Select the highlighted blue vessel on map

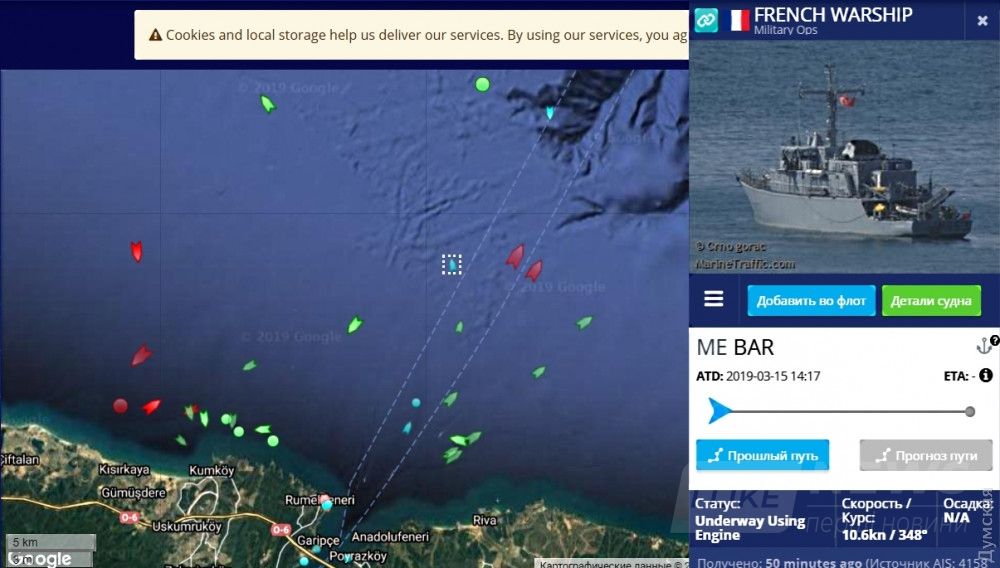coord(452,264)
